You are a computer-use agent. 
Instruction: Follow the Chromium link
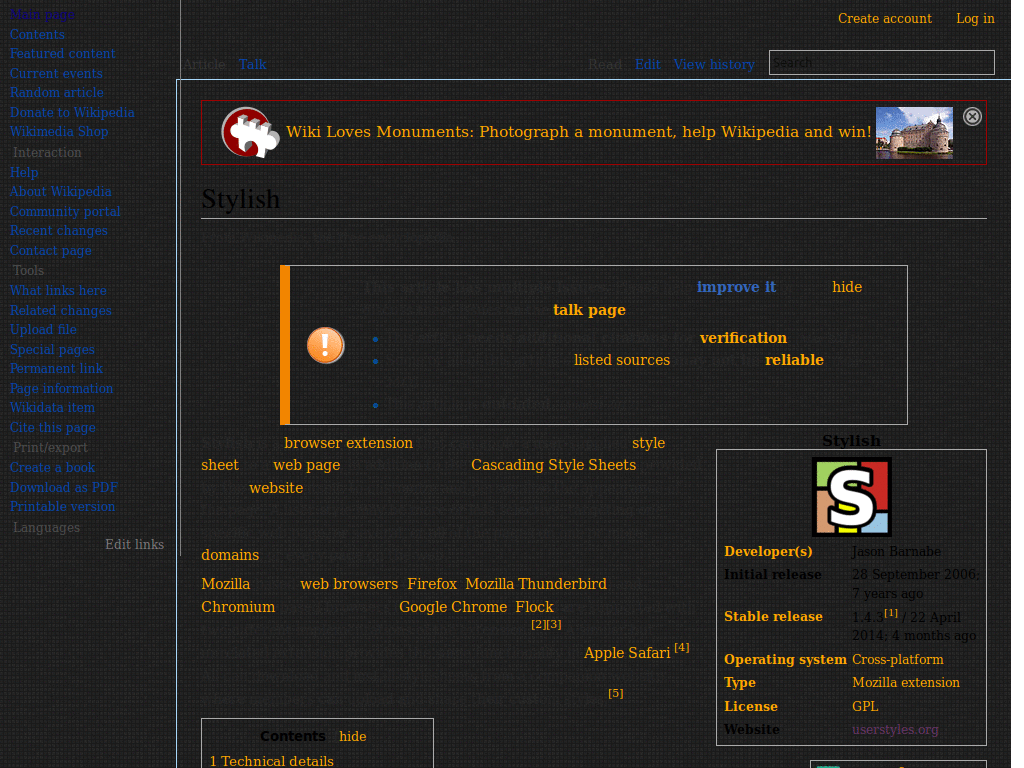point(238,607)
